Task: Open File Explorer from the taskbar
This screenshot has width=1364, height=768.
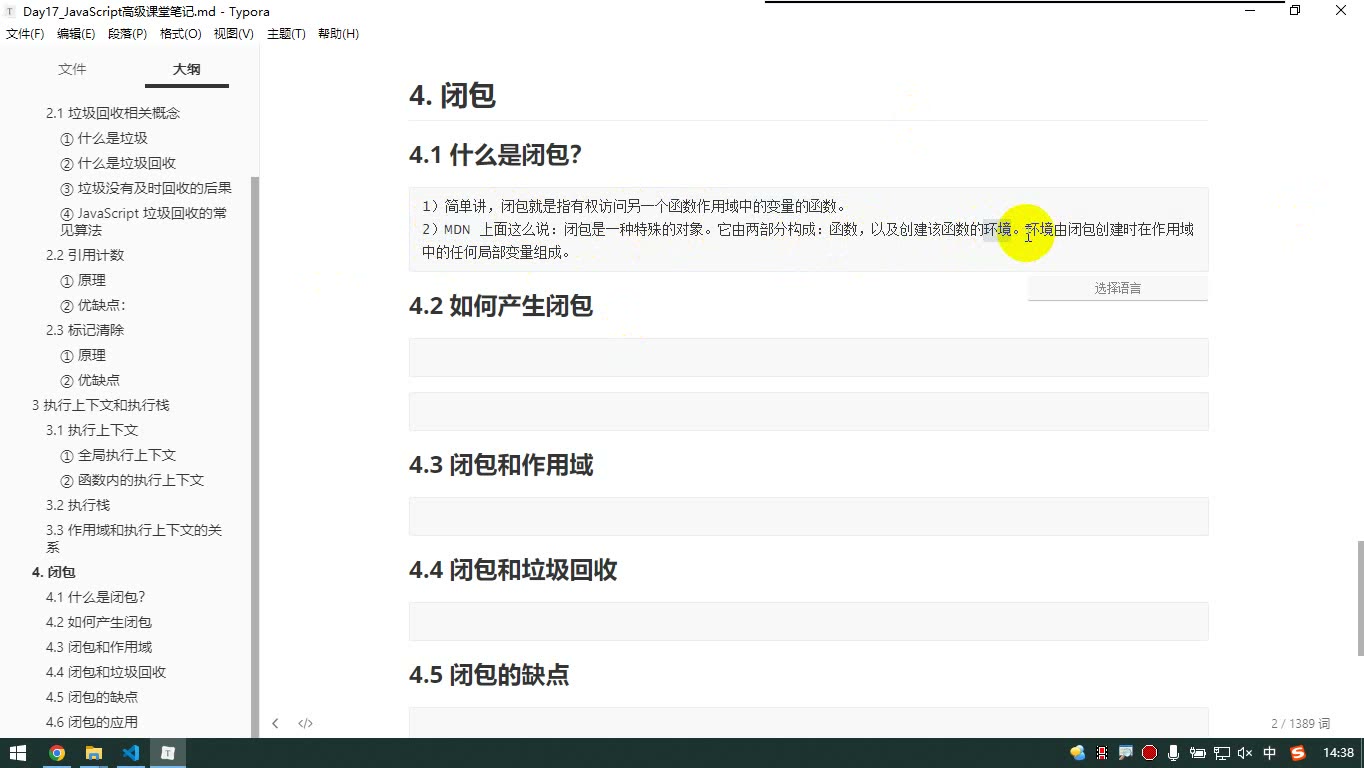Action: [94, 753]
